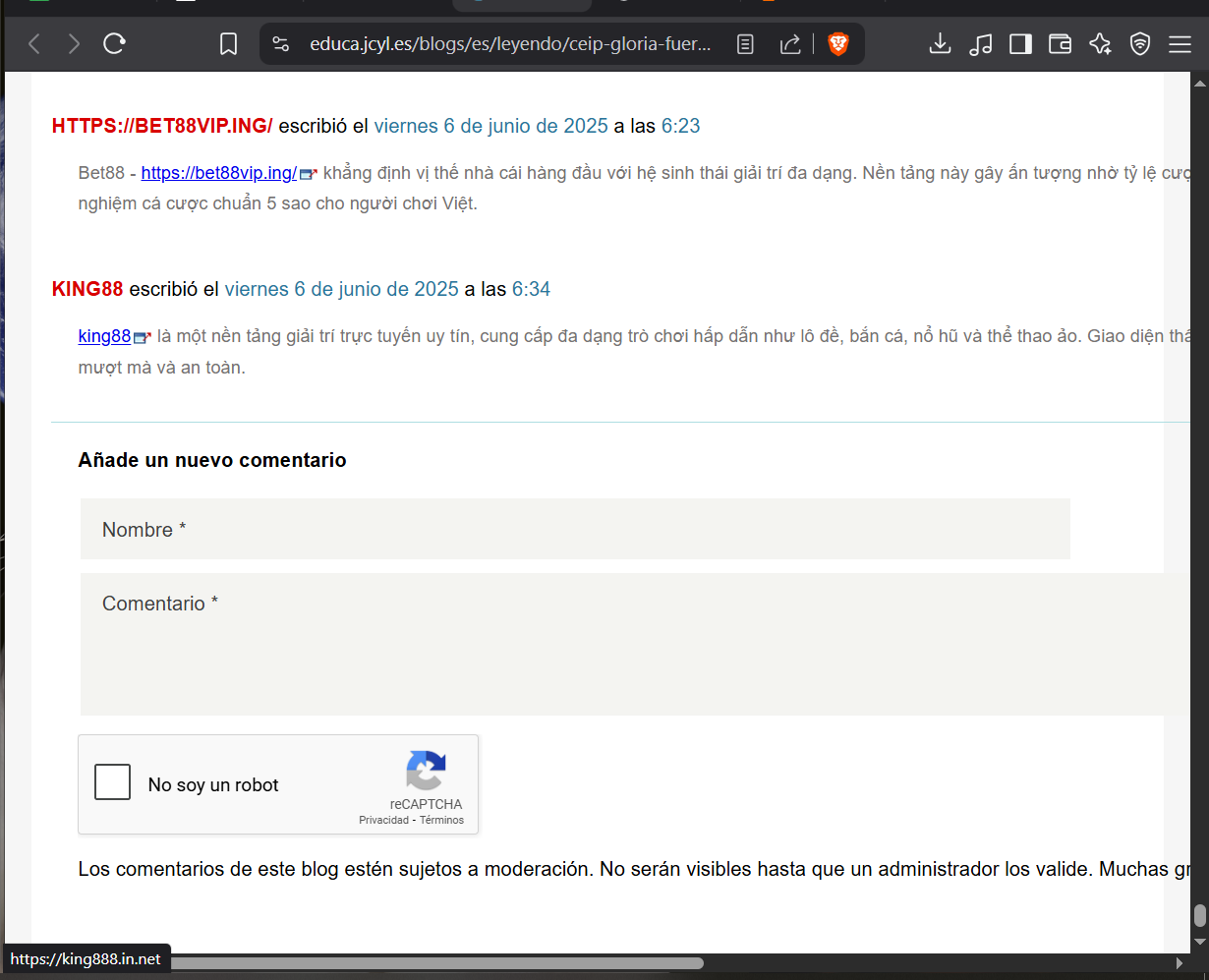1209x980 pixels.
Task: Click the horizontal scrollbar right arrow
Action: pos(1180,963)
